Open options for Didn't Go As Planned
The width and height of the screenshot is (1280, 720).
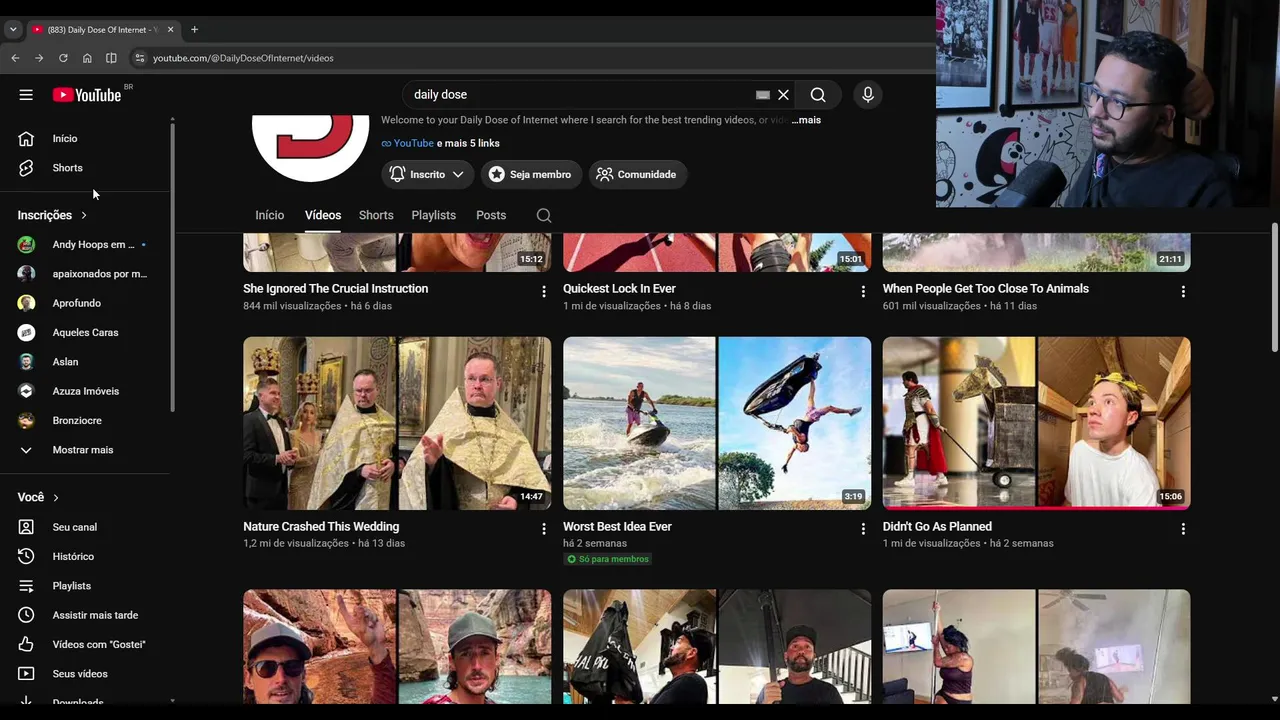coord(1183,529)
